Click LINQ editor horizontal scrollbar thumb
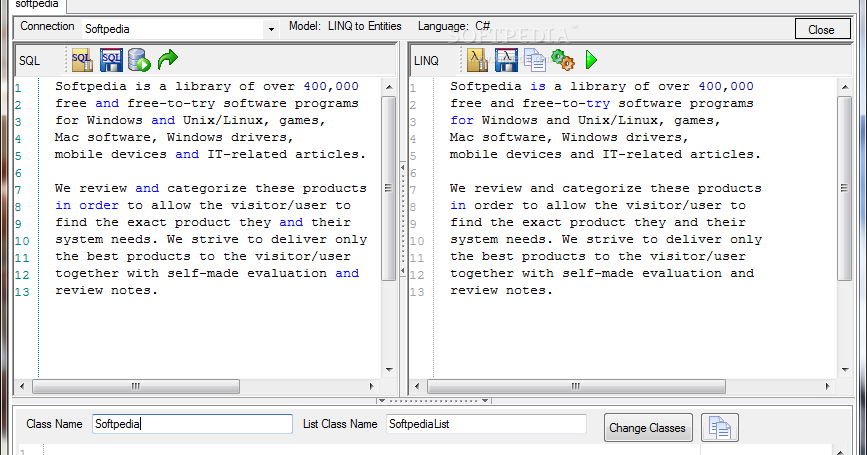The image size is (867, 455). coord(576,386)
